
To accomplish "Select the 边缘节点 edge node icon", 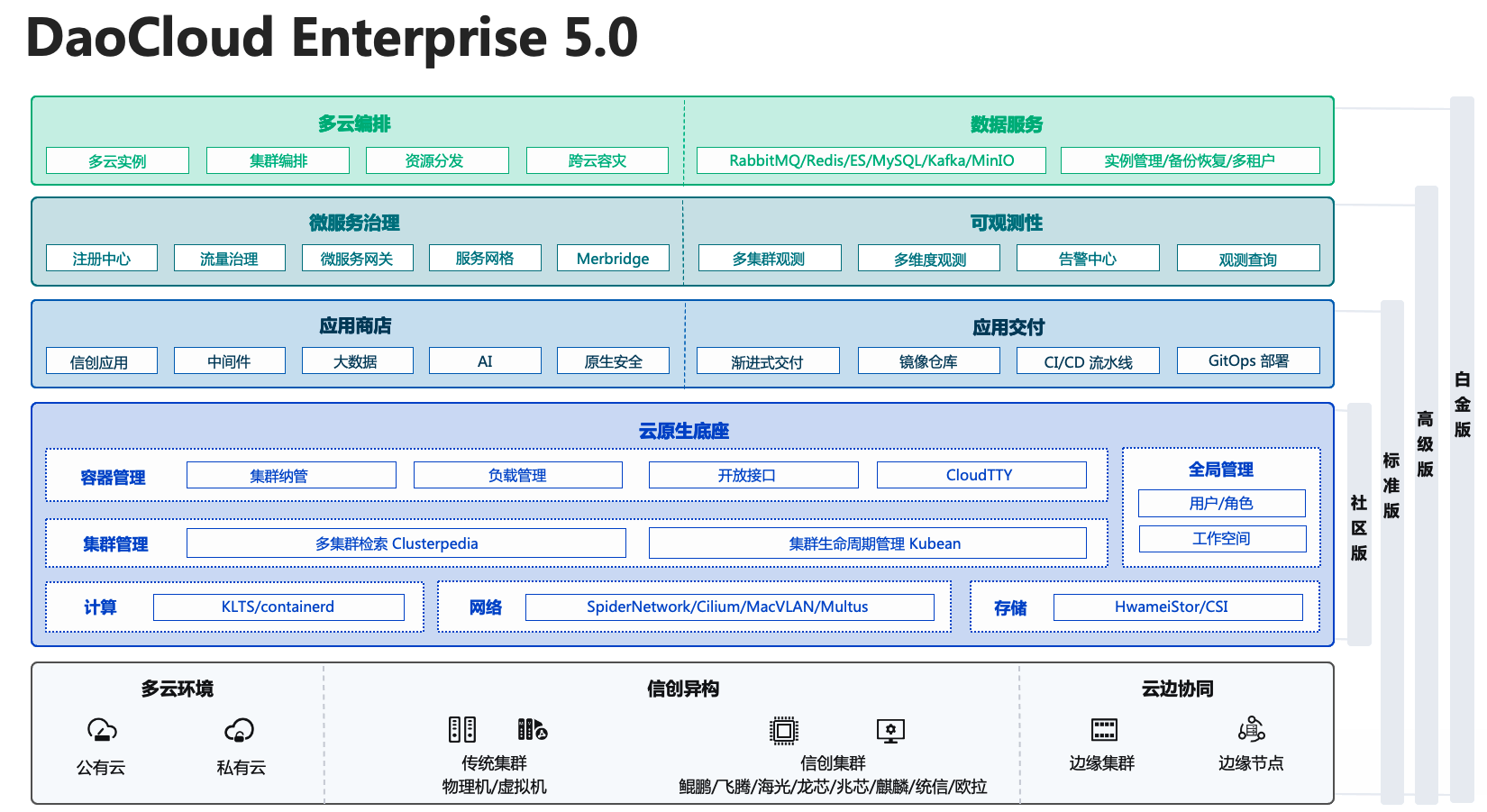I will point(1252,730).
